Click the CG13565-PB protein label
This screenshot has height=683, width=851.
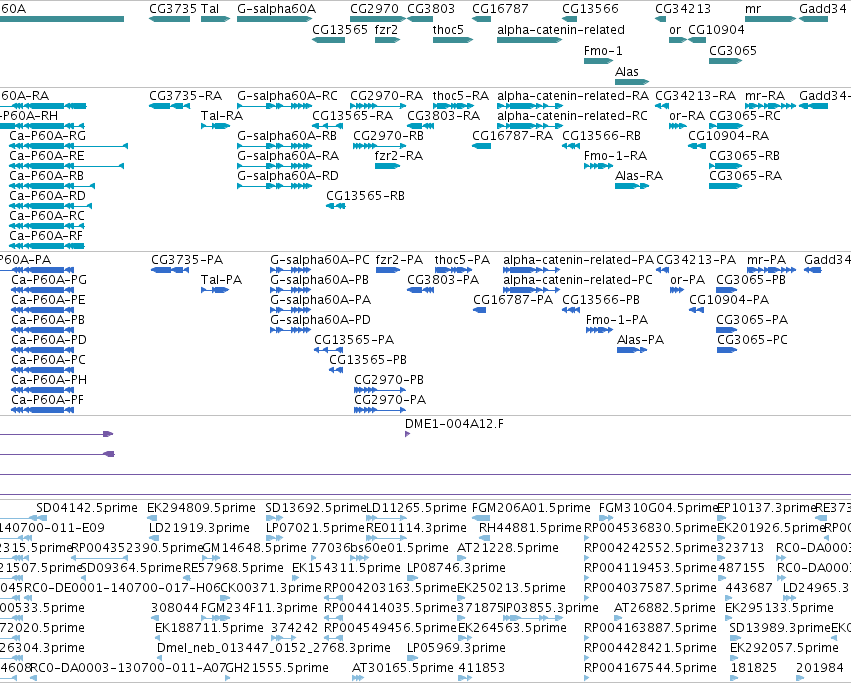point(369,360)
